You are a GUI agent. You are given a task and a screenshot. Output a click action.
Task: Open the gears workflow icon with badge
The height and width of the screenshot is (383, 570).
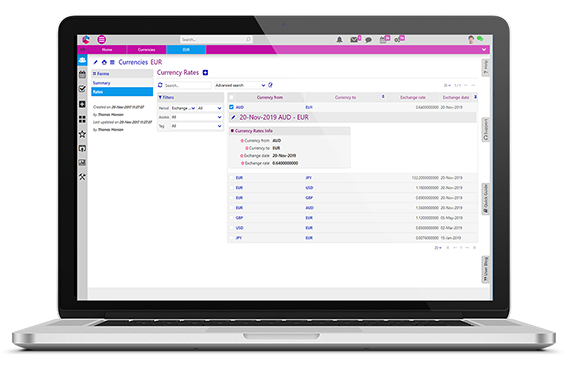coord(397,40)
